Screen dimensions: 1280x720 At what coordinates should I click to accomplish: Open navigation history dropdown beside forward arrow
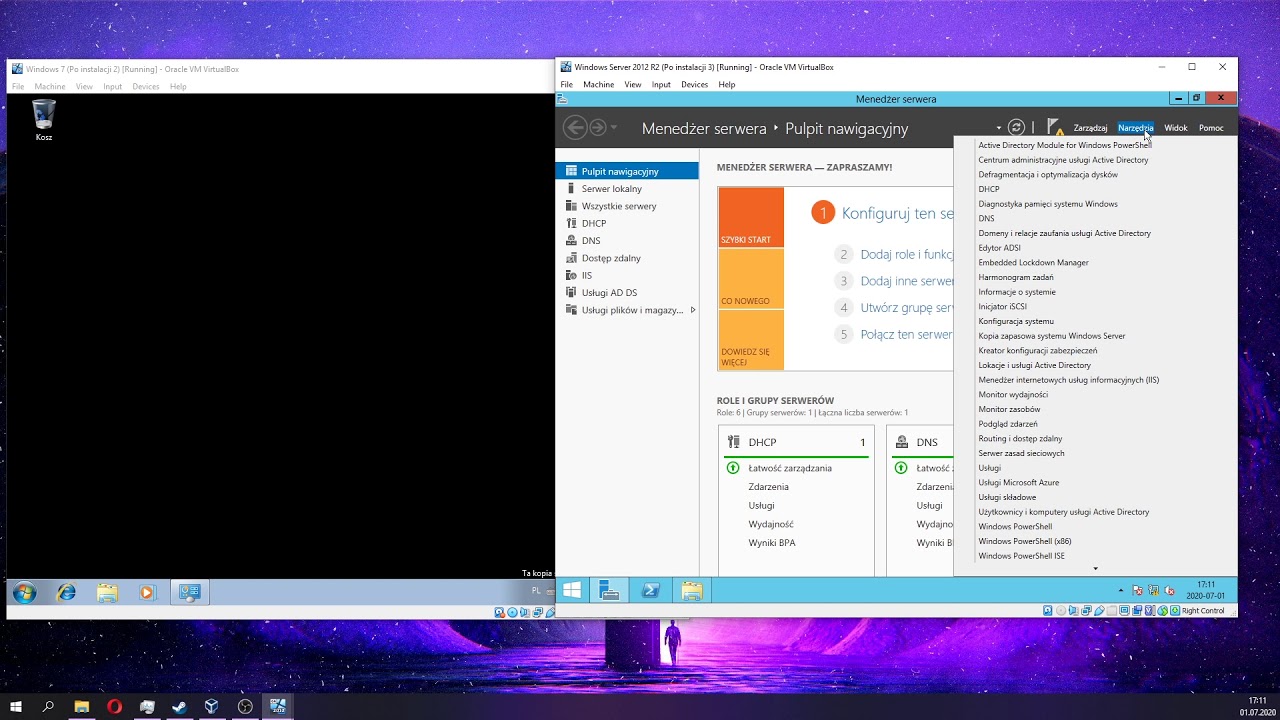click(x=614, y=128)
